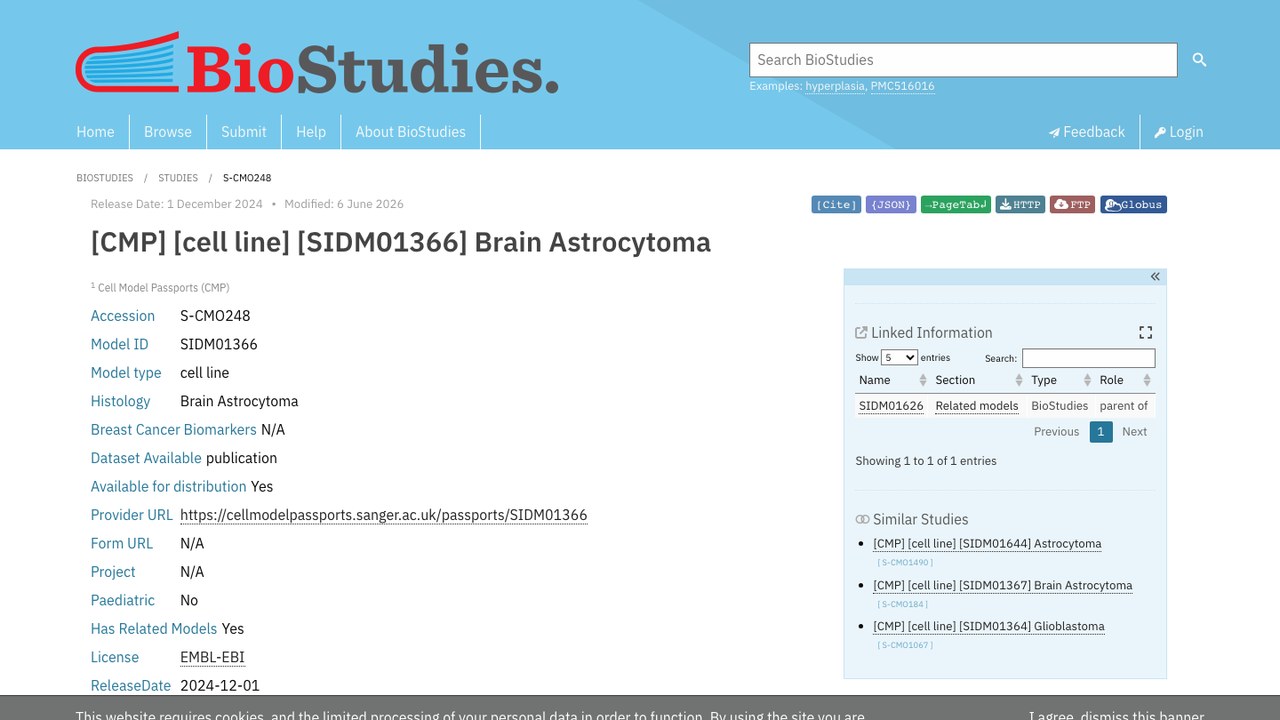Sort linked table by Type column

coord(1062,380)
